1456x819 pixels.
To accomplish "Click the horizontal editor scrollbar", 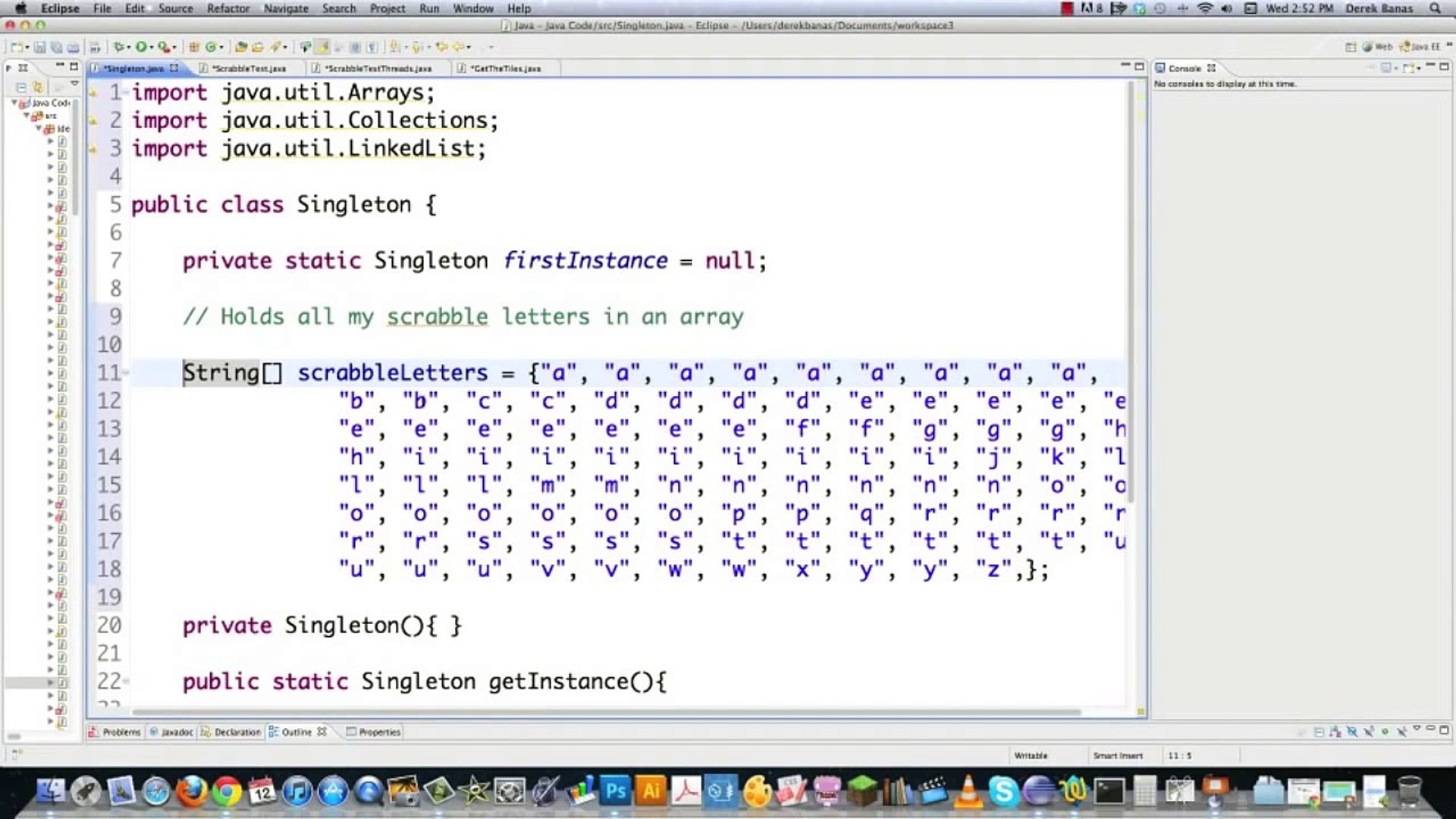I will click(x=607, y=712).
